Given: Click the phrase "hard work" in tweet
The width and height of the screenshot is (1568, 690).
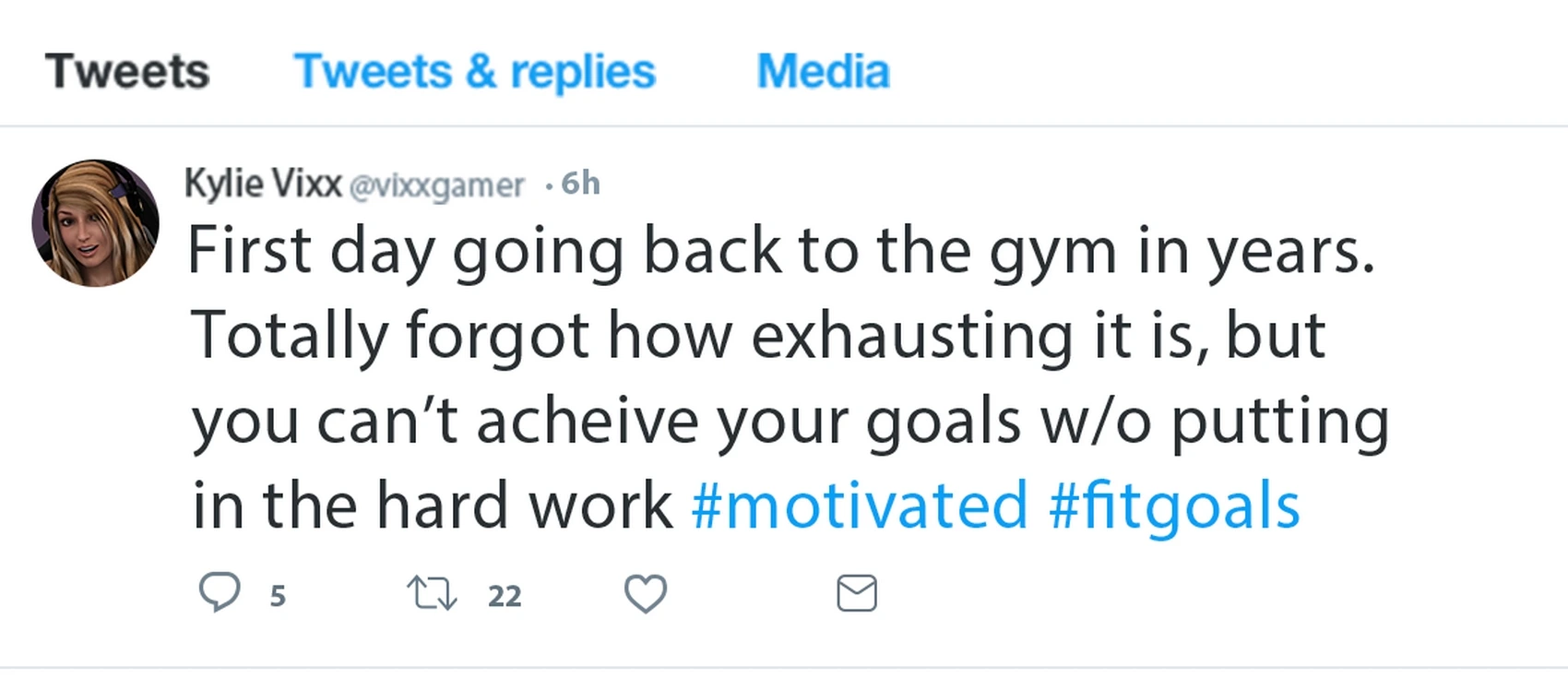Looking at the screenshot, I should point(524,506).
